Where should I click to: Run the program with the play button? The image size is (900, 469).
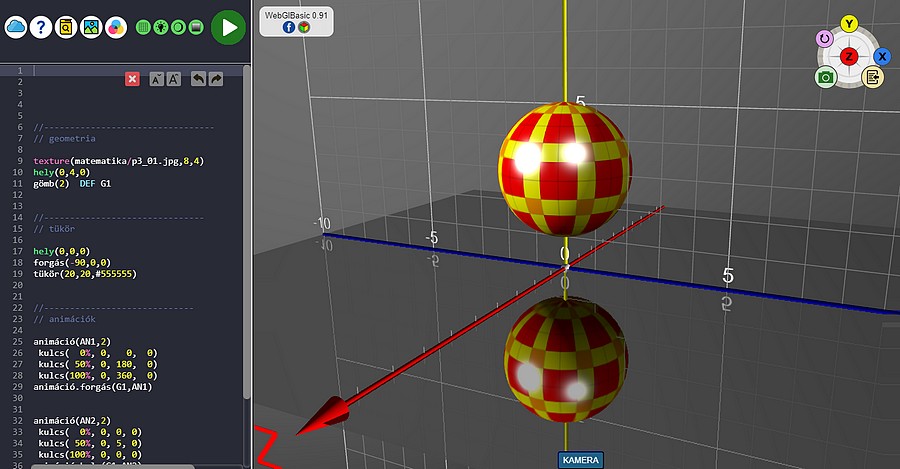pyautogui.click(x=228, y=28)
